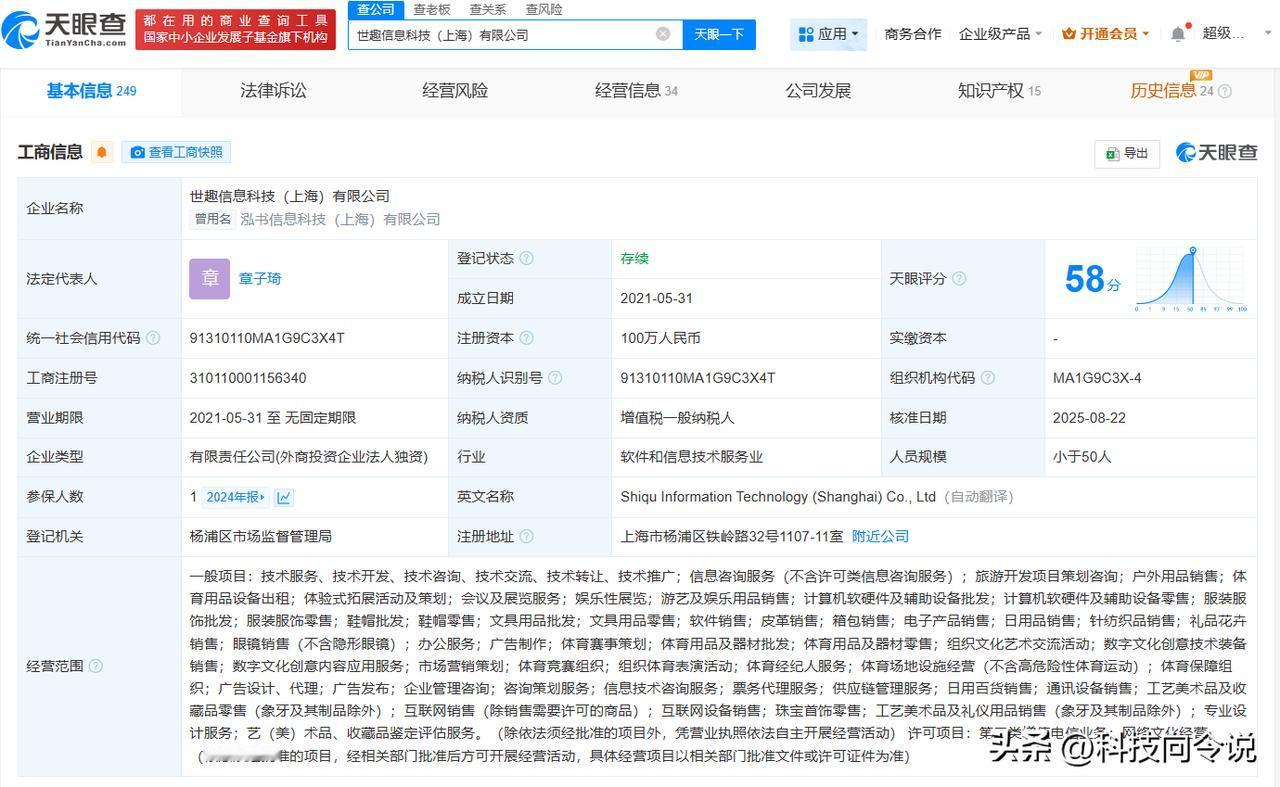The width and height of the screenshot is (1280, 787).
Task: Open the trend chart icon beside 2024年报
Action: [x=284, y=497]
